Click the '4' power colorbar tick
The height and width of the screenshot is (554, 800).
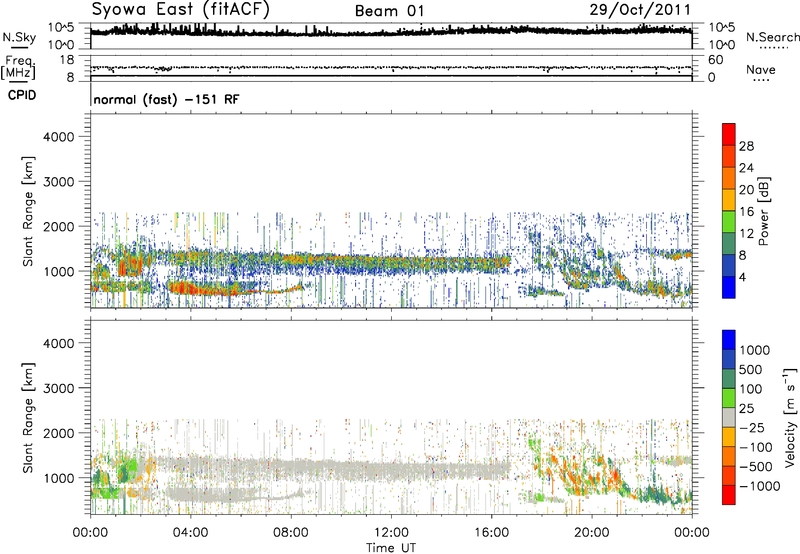pos(742,278)
